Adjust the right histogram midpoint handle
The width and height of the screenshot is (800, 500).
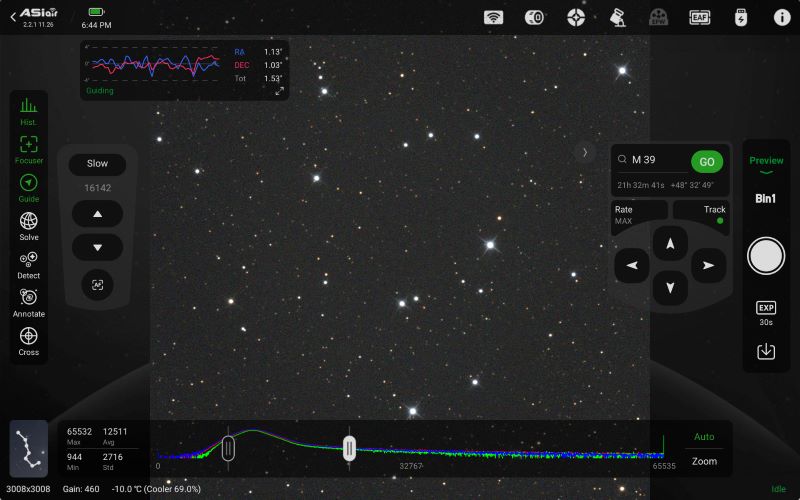tap(349, 448)
